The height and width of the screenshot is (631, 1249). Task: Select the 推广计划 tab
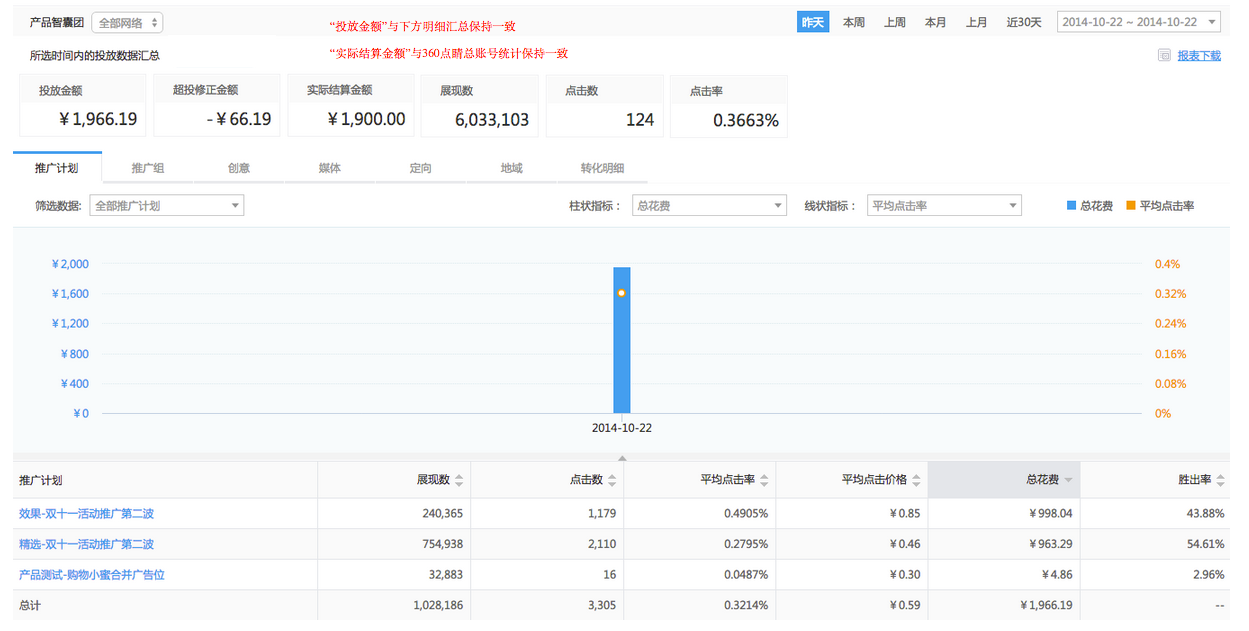[56, 168]
